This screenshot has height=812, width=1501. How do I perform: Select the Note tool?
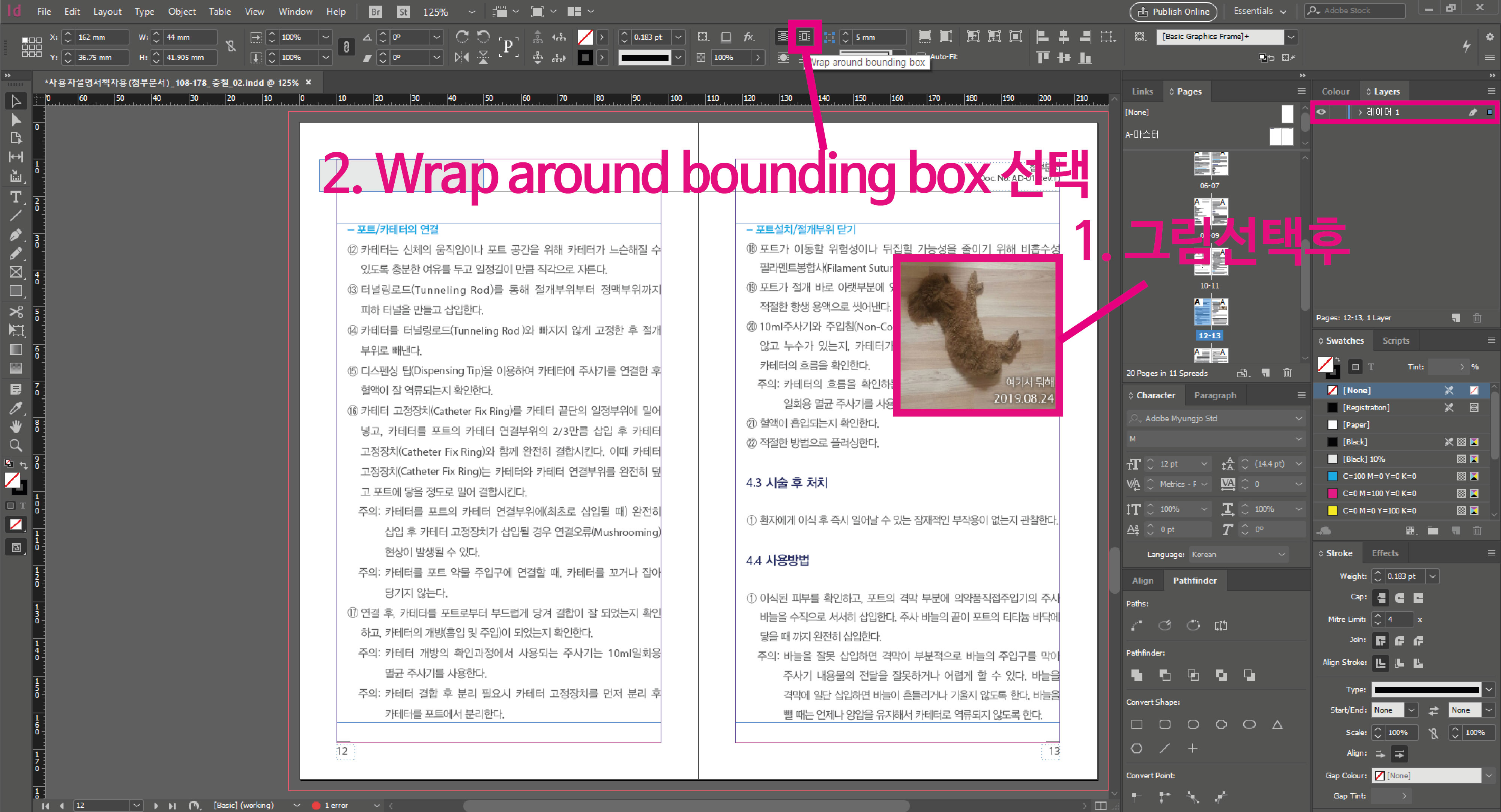pyautogui.click(x=16, y=389)
